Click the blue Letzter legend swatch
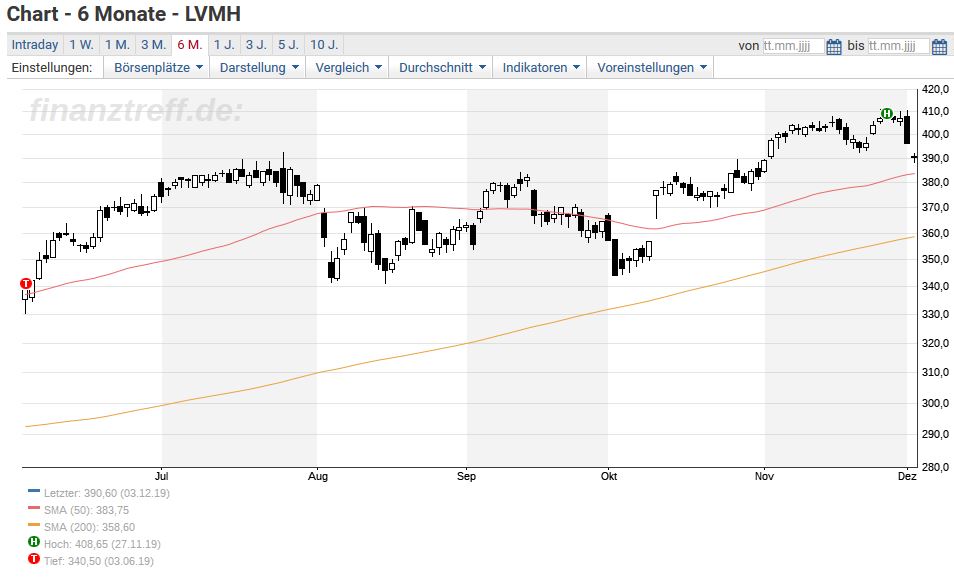This screenshot has height=577, width=954. click(34, 491)
